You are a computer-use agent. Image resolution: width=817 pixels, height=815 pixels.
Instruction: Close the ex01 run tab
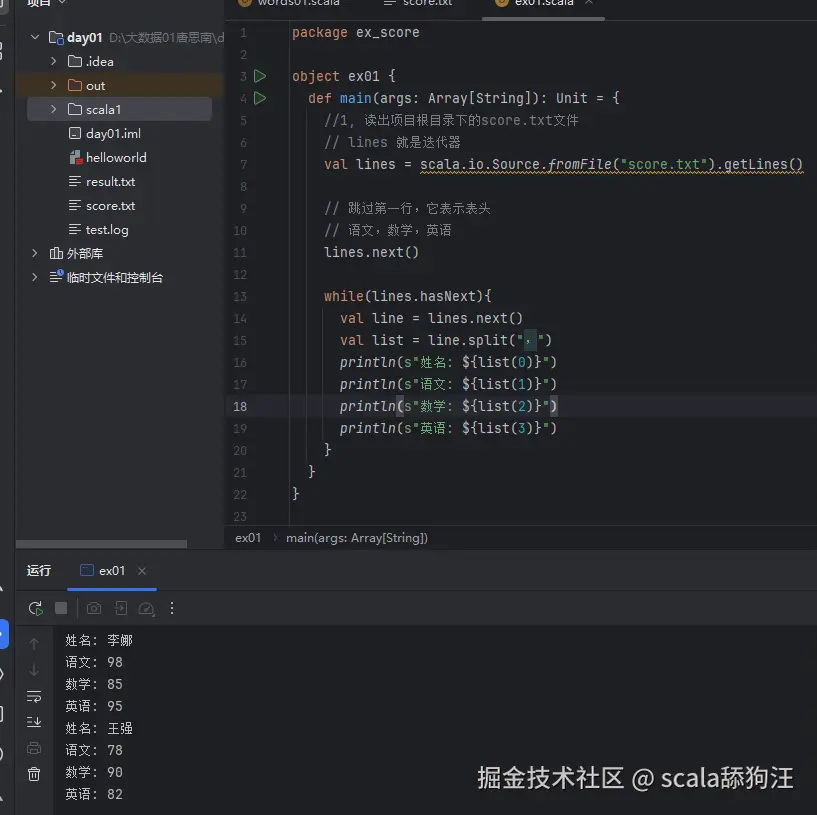[x=142, y=571]
